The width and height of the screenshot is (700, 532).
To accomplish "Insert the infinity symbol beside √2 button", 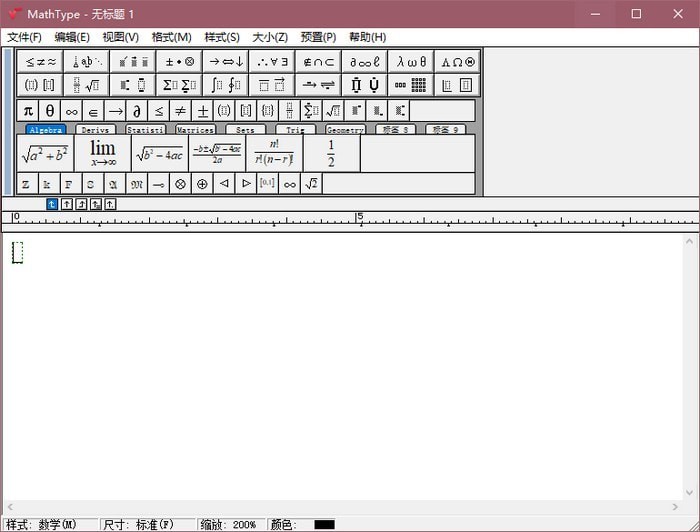I will click(x=290, y=184).
